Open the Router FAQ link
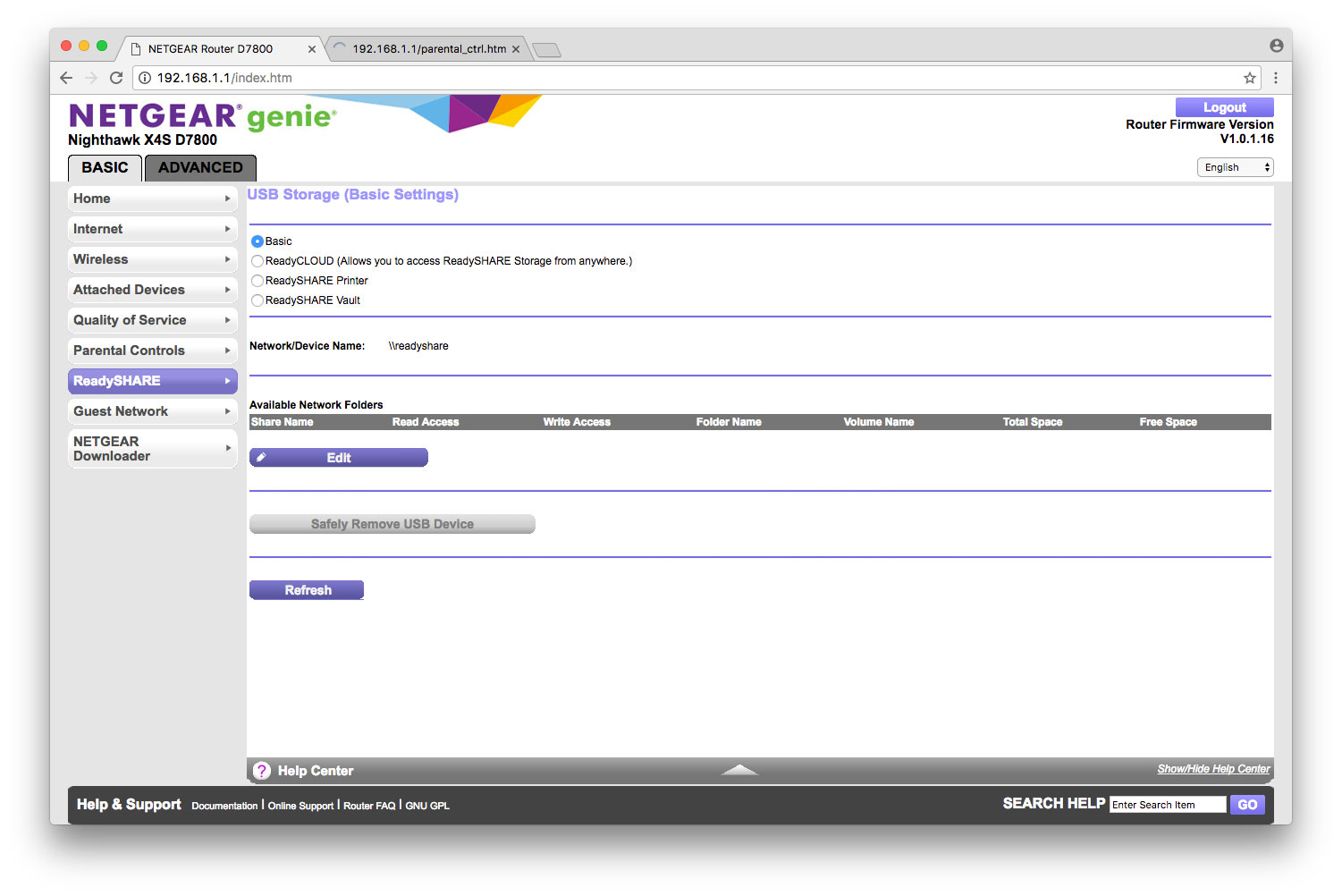 [369, 806]
